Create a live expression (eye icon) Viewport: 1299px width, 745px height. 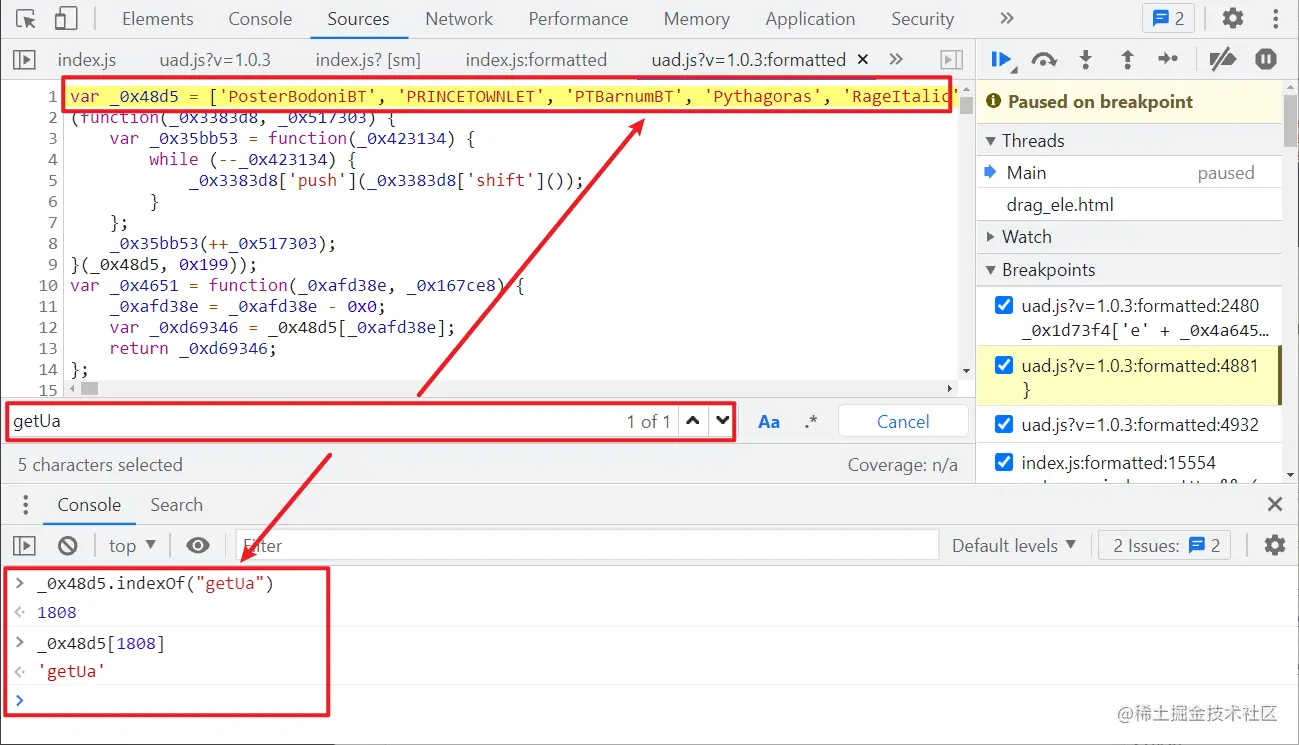198,545
